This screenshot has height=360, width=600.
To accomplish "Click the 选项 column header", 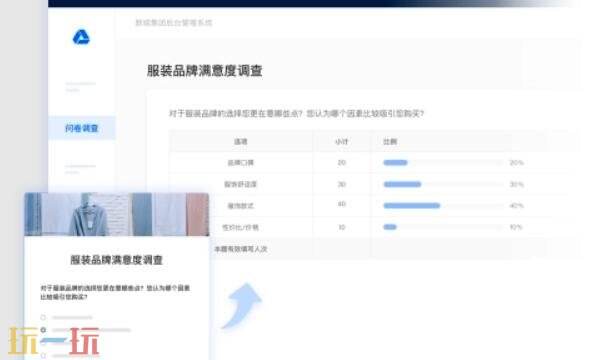I will 241,142.
